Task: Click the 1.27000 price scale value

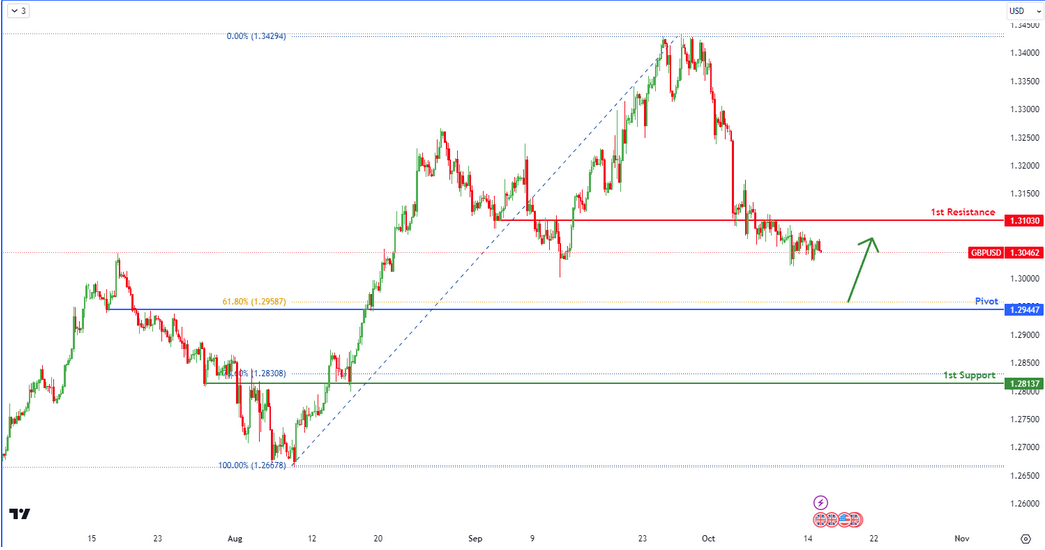Action: pos(1024,447)
